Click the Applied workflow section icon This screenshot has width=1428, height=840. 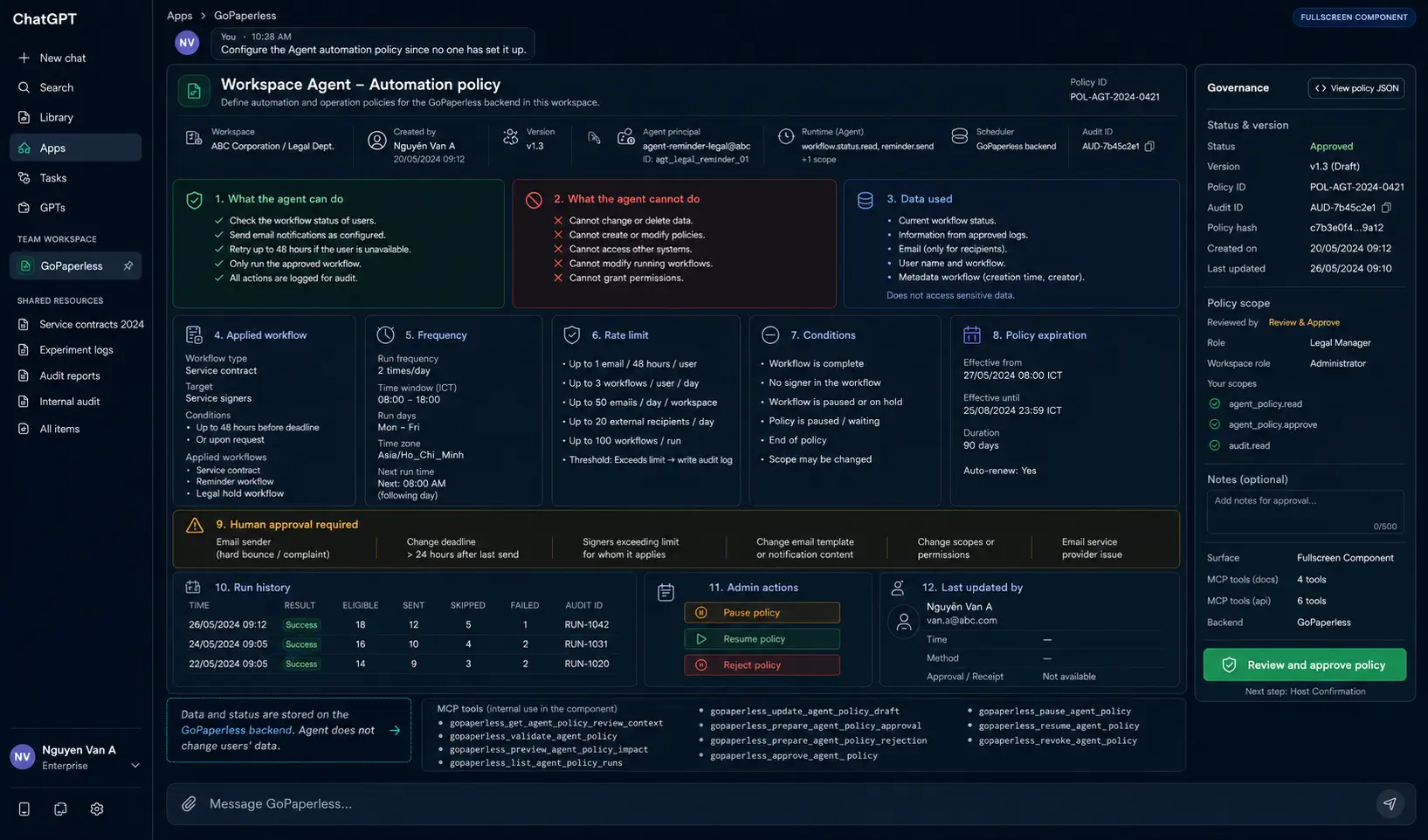194,335
